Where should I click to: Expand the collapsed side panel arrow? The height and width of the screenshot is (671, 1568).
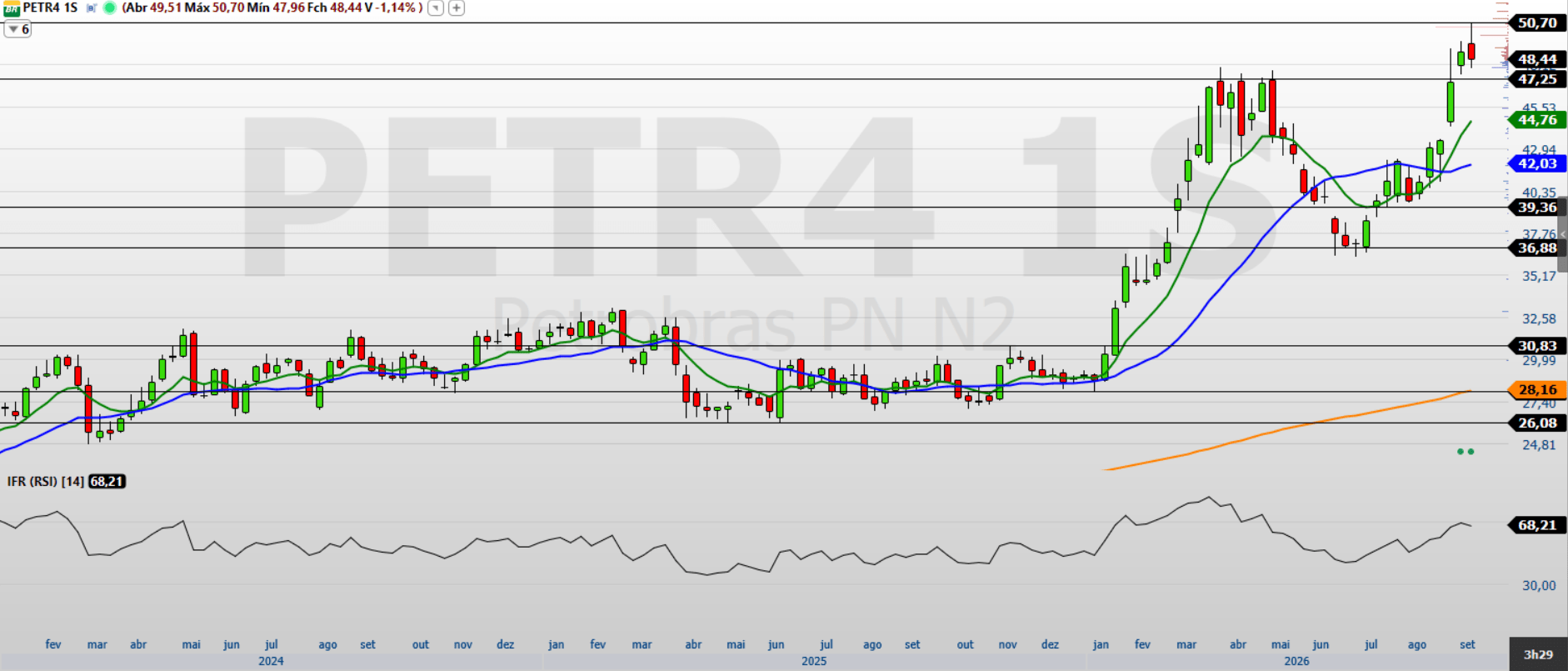click(x=1563, y=234)
